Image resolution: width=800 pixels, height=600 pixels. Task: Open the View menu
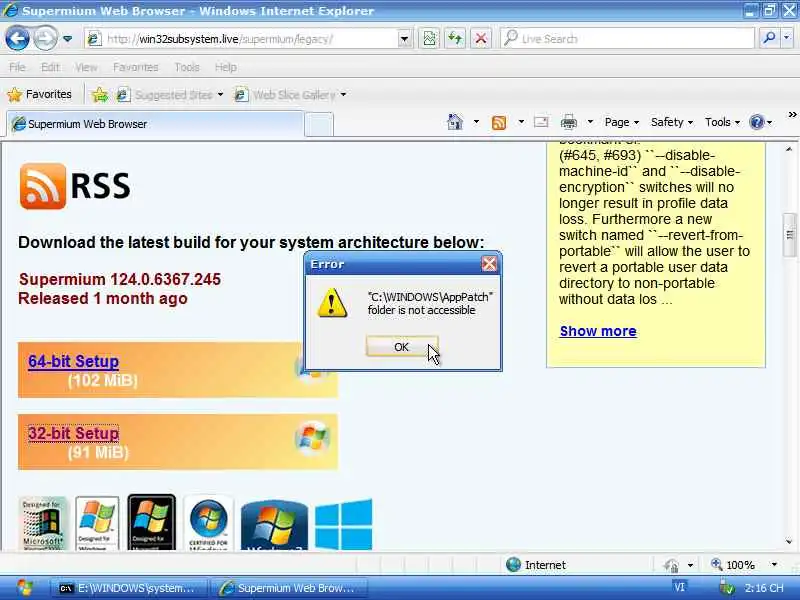(86, 67)
